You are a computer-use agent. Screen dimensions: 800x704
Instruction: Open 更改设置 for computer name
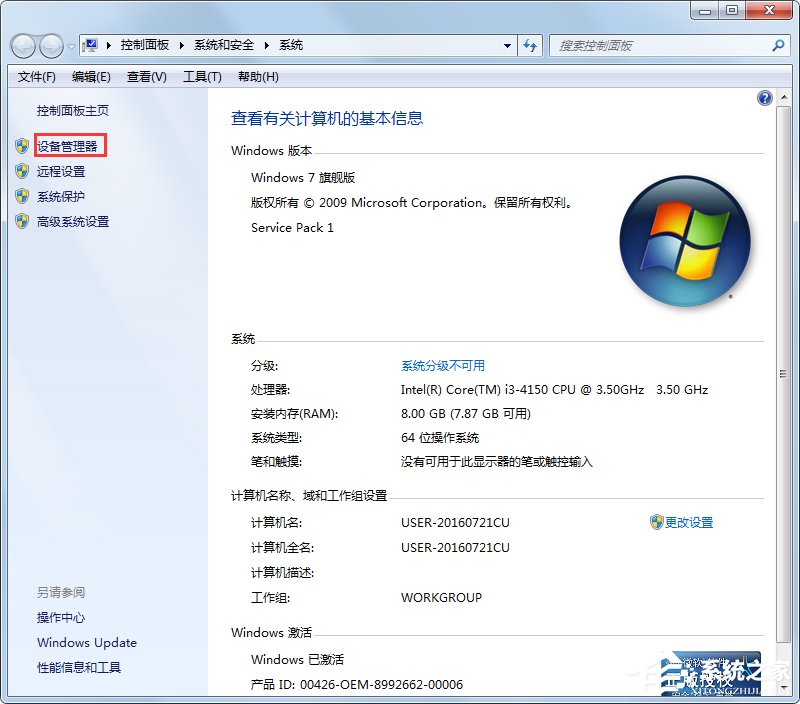(688, 522)
